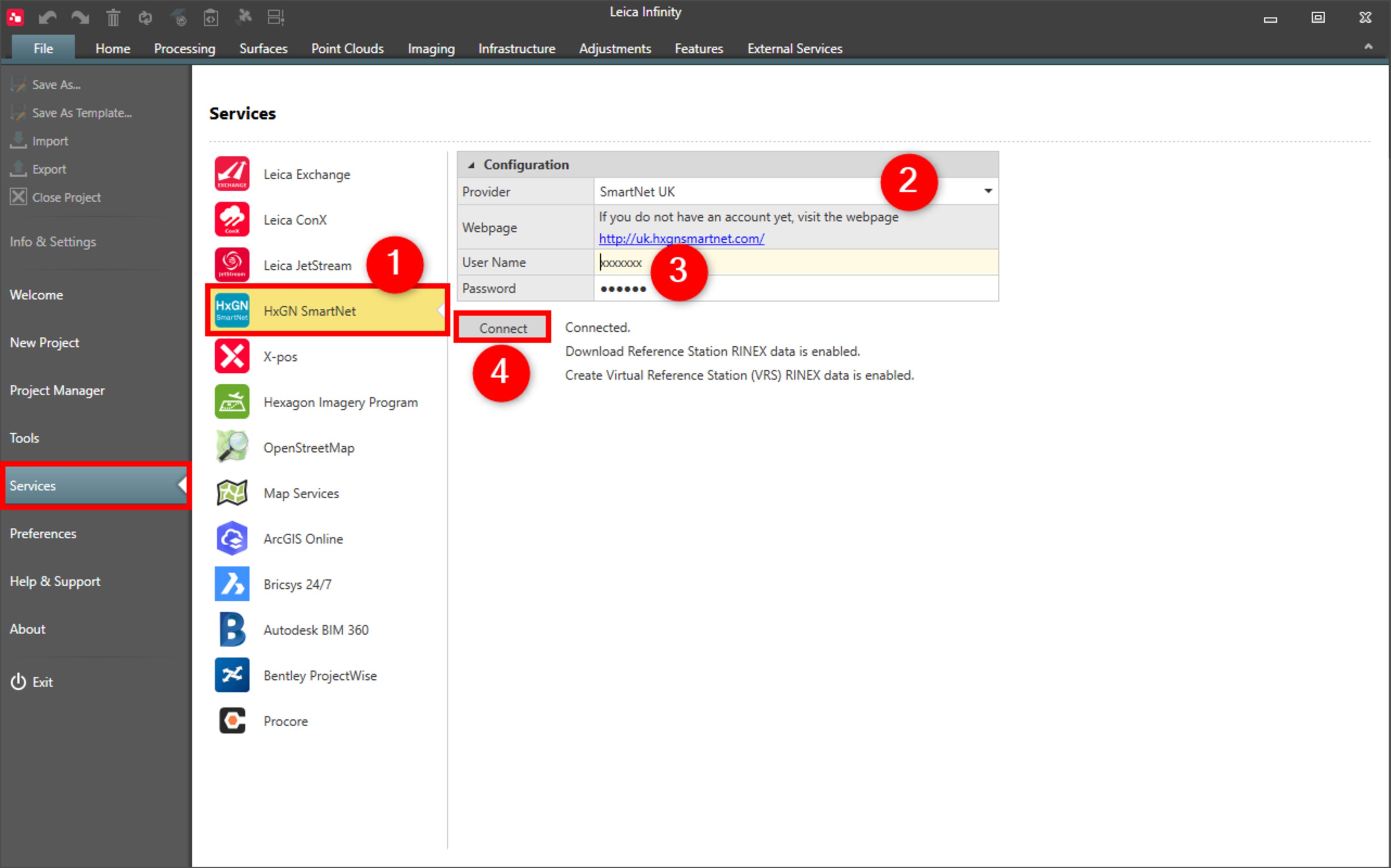Switch to the External Services tab
The height and width of the screenshot is (868, 1391).
[795, 49]
